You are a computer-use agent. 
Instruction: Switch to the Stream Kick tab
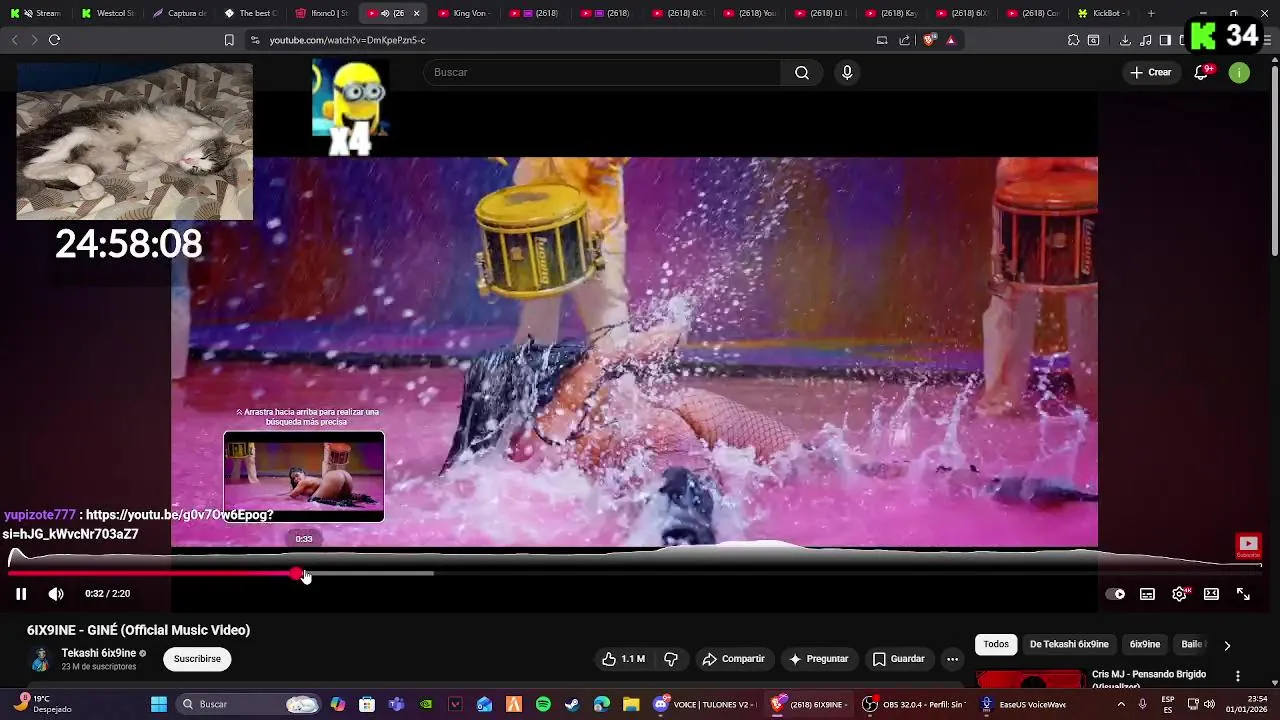point(37,13)
